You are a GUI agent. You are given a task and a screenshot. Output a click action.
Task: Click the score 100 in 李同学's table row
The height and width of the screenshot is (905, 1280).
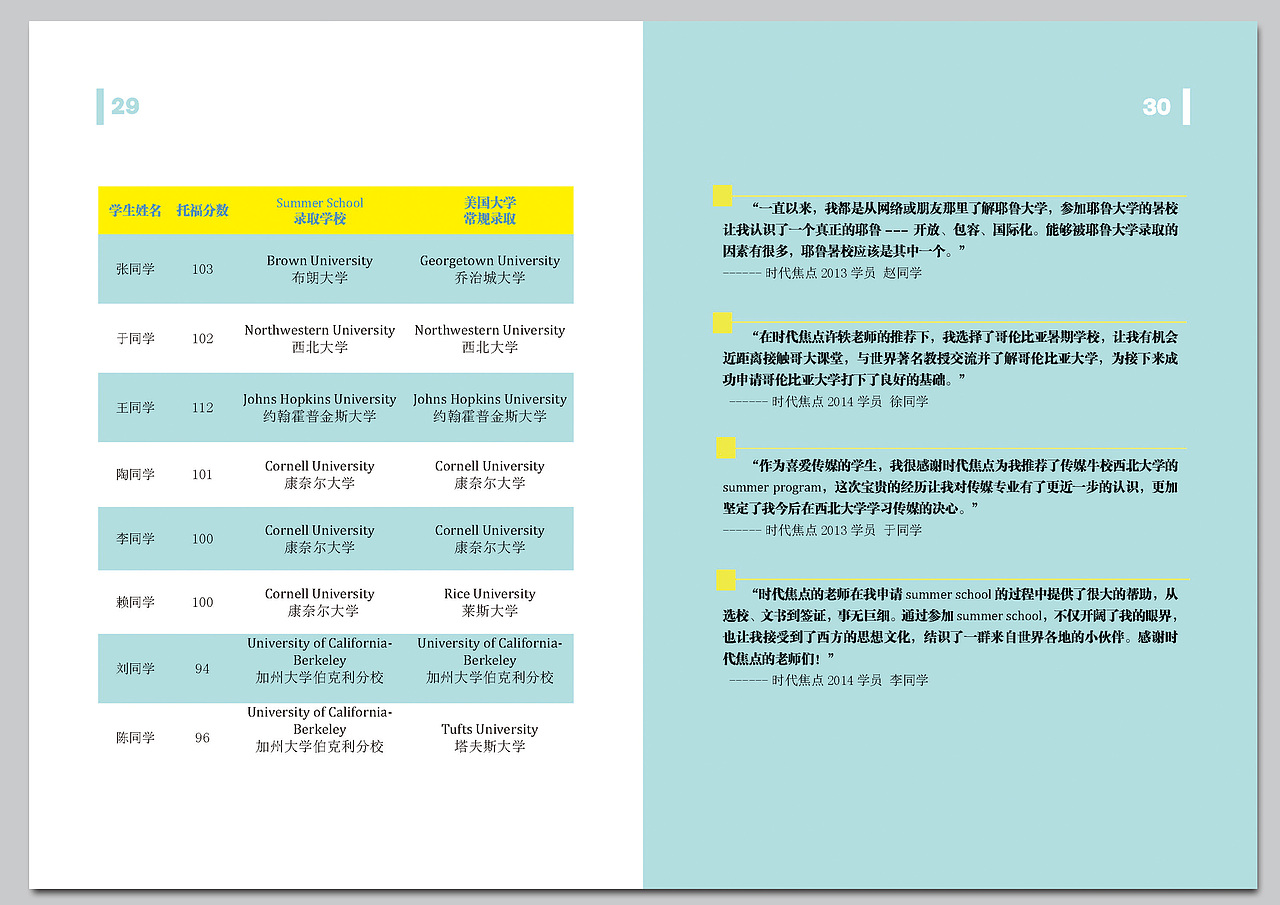pos(202,538)
